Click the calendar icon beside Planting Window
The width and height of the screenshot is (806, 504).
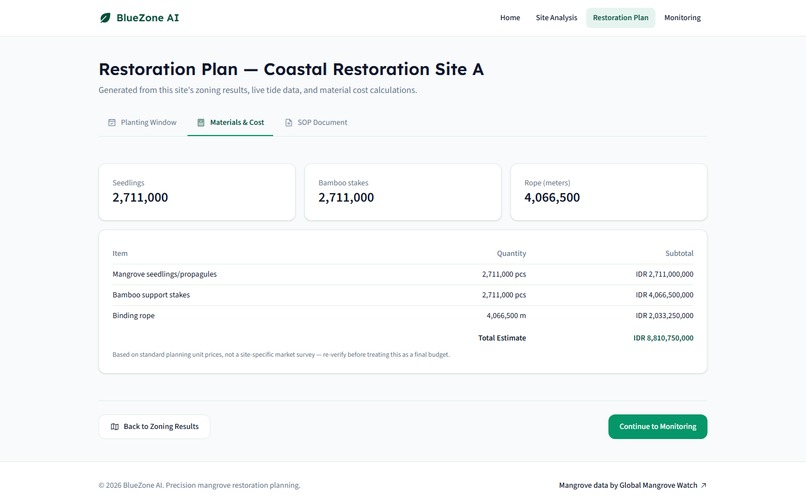coord(112,122)
